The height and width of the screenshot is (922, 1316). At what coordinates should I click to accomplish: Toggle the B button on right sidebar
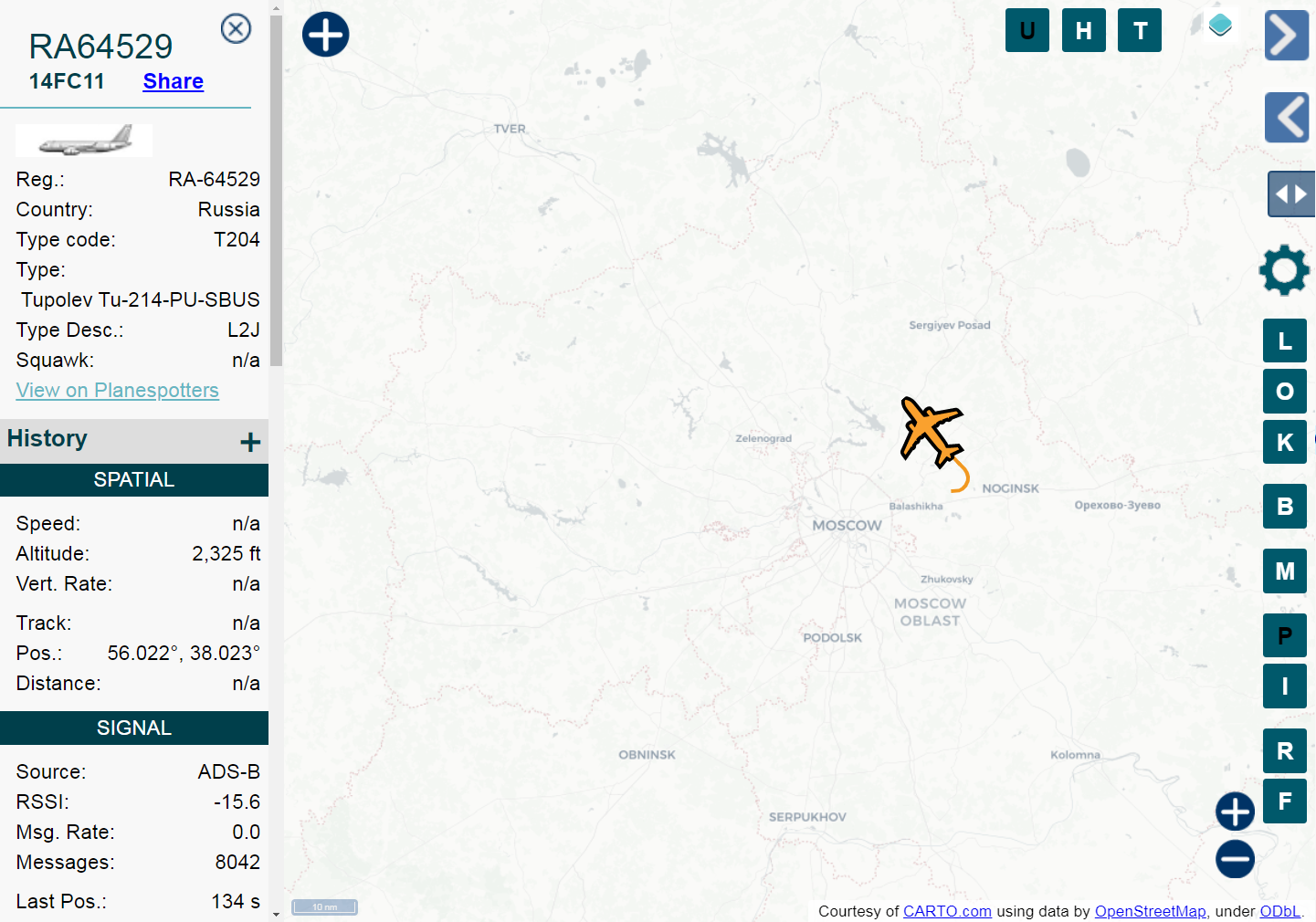[1285, 507]
